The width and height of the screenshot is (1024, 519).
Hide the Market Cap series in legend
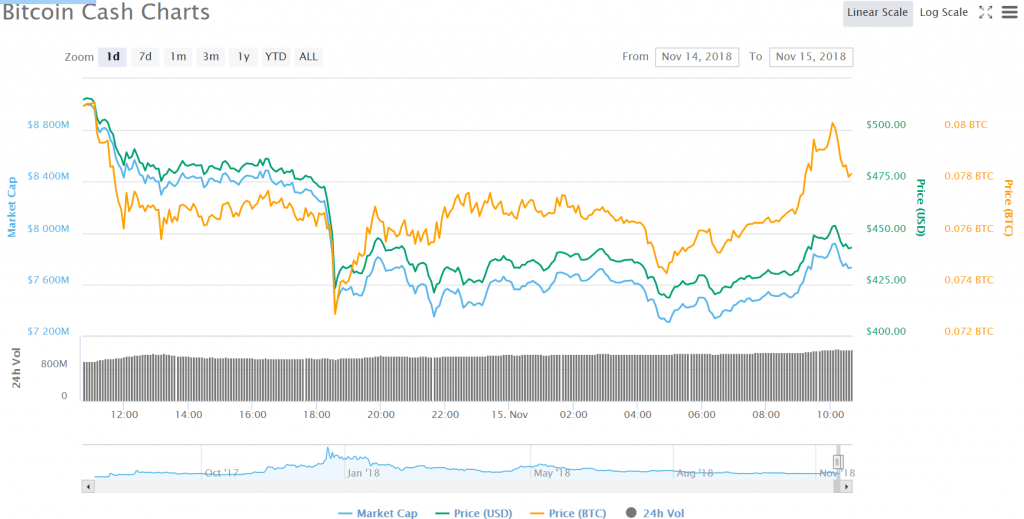(377, 513)
